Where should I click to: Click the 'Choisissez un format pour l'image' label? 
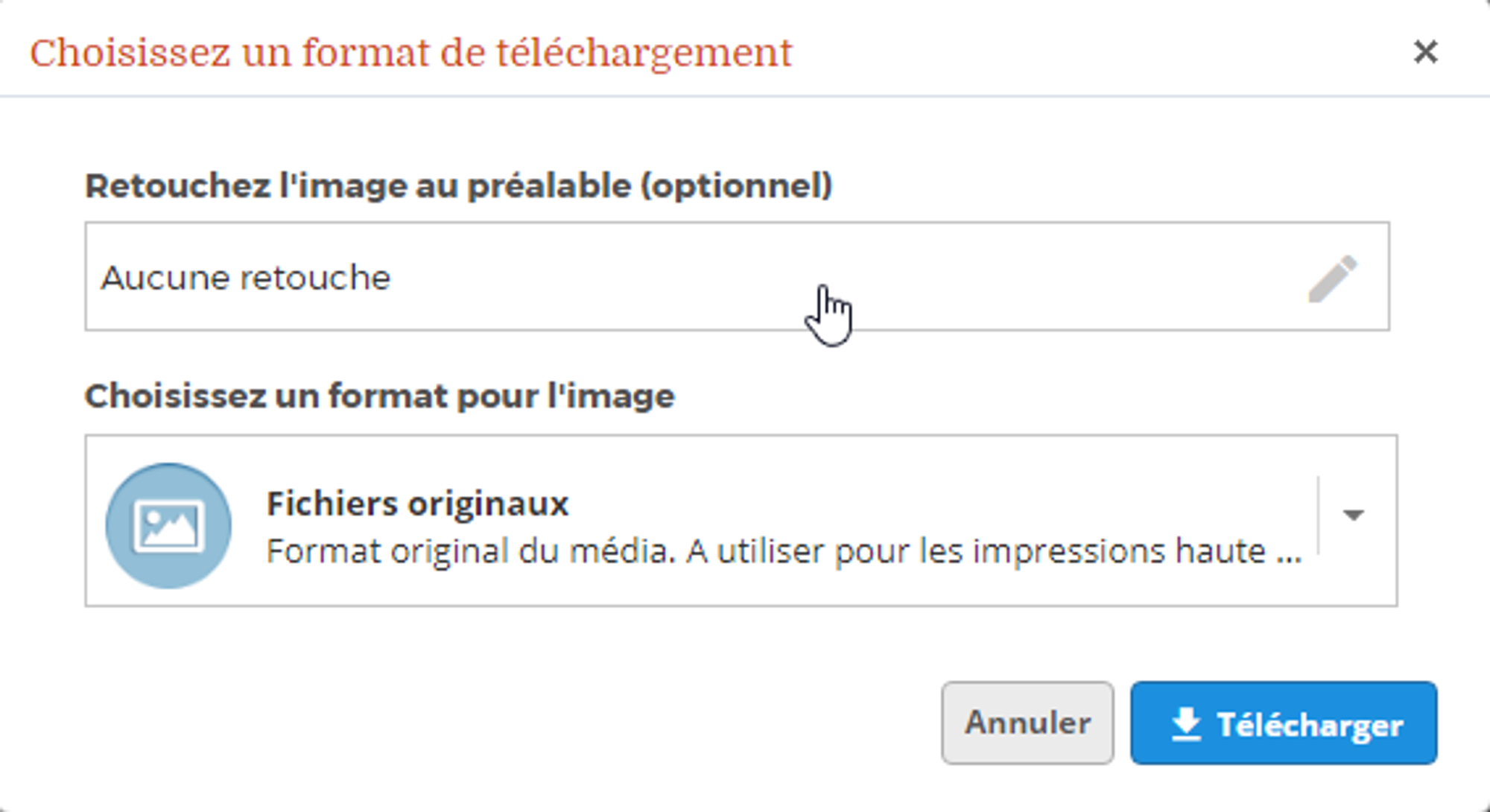pyautogui.click(x=379, y=396)
